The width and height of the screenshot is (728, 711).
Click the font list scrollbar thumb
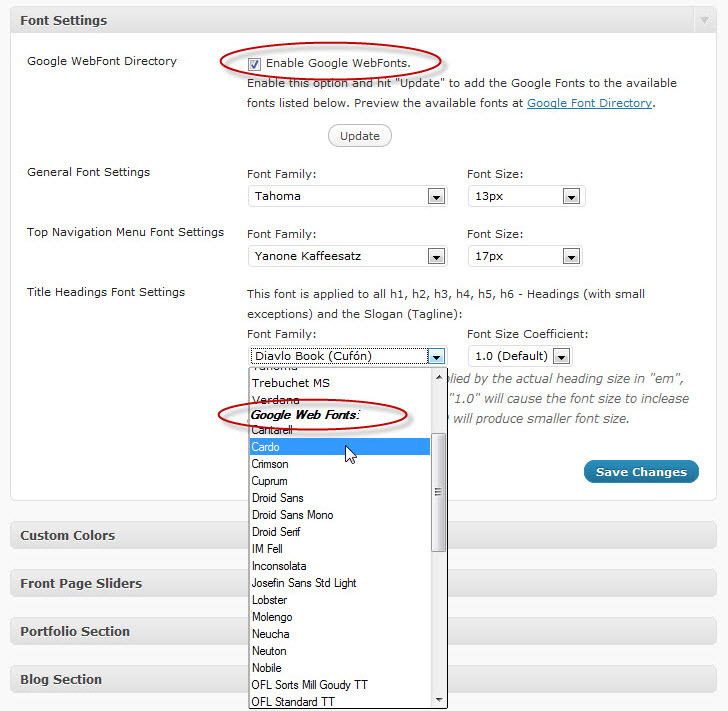(438, 491)
